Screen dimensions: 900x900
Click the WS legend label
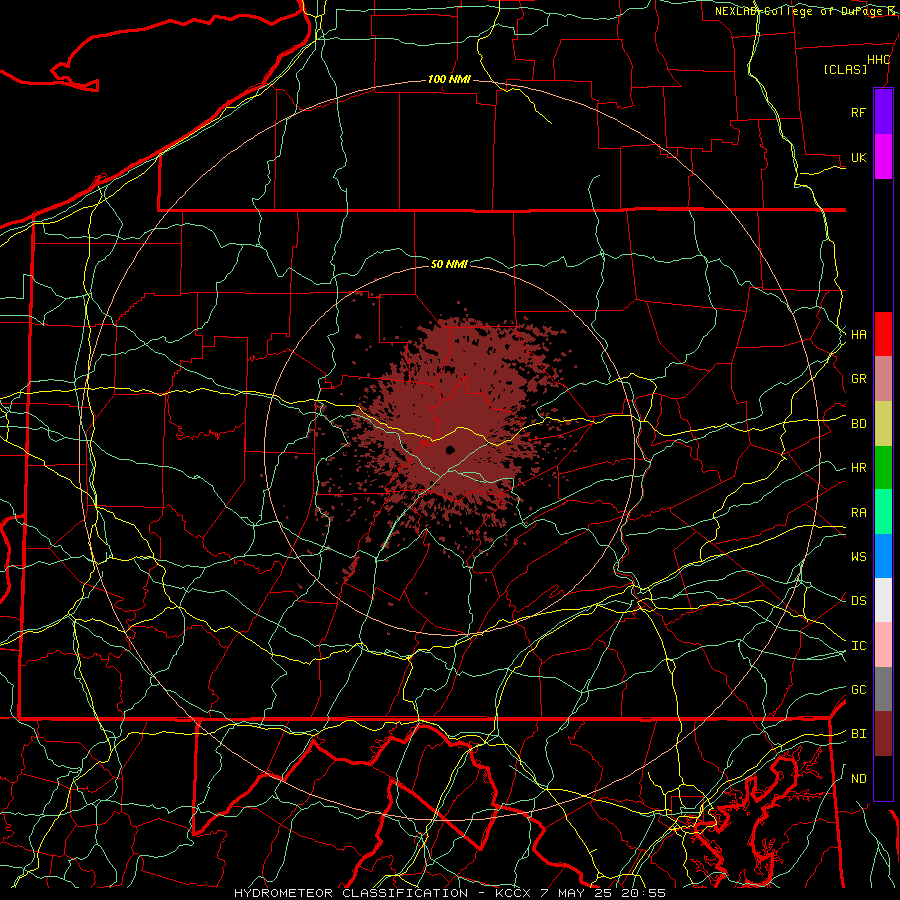(x=858, y=557)
